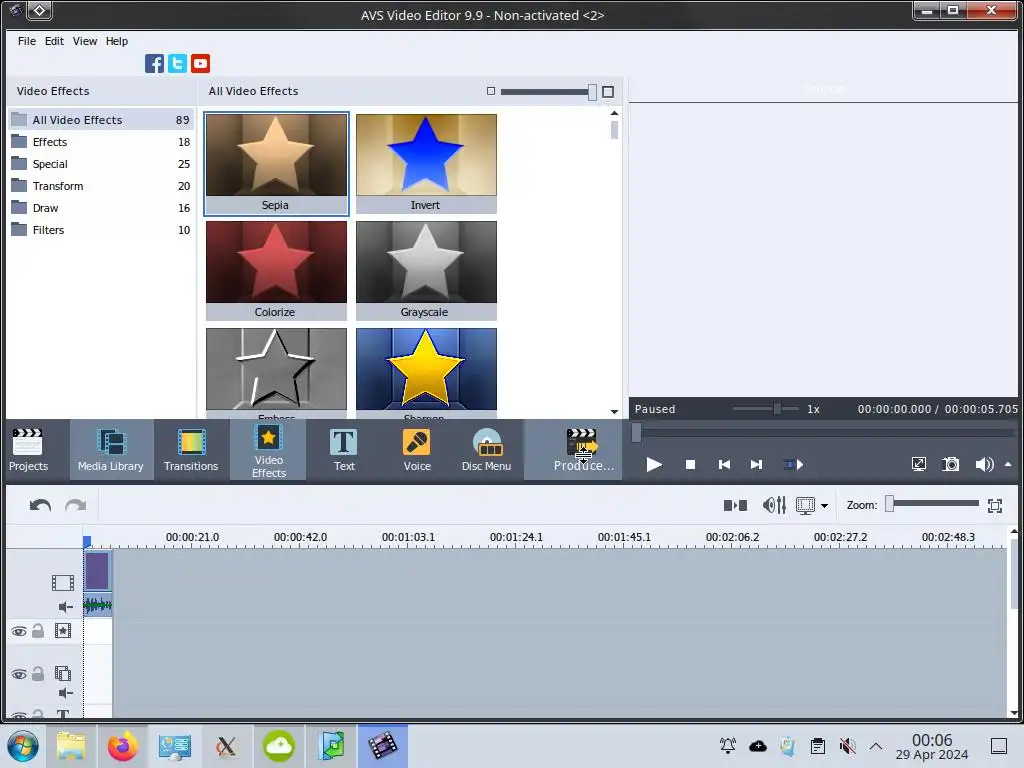Set smallest thumbnail size icon
The image size is (1024, 768).
click(x=491, y=91)
